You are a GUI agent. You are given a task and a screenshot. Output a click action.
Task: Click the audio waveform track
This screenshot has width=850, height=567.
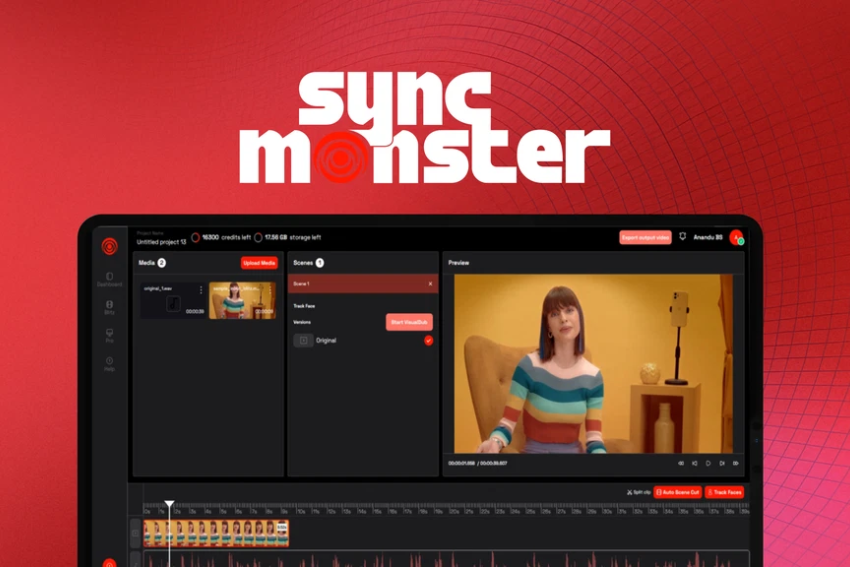click(446, 559)
